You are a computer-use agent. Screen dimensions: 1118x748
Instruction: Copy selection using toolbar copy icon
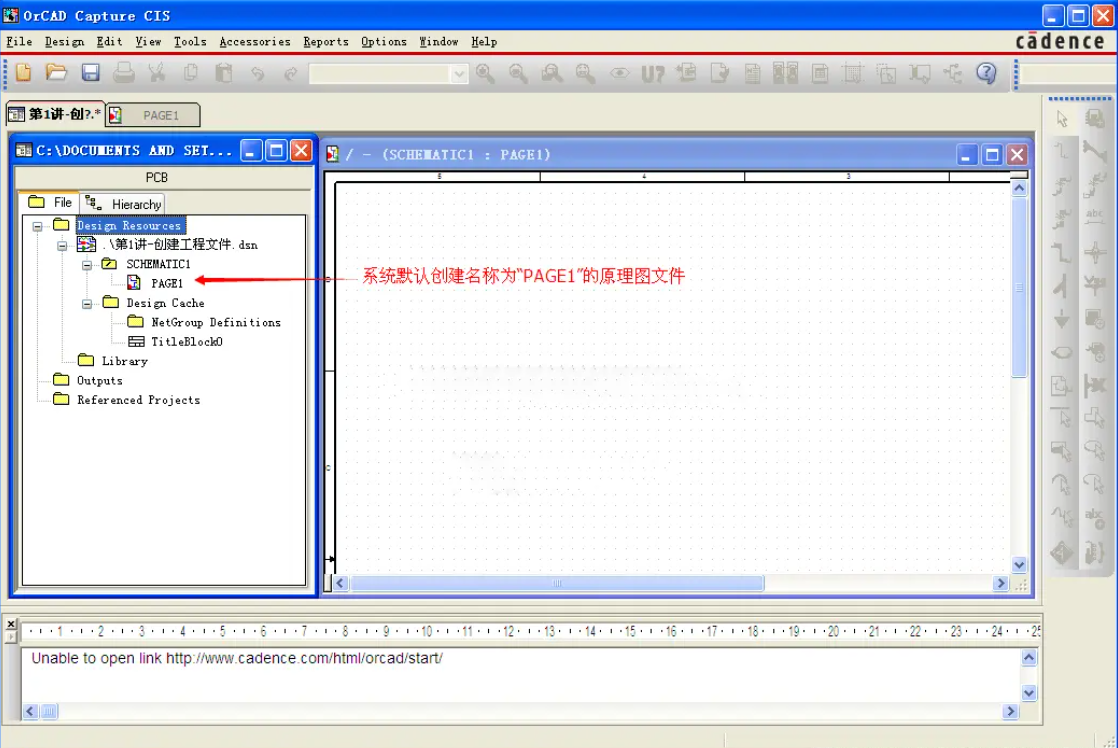[x=190, y=73]
